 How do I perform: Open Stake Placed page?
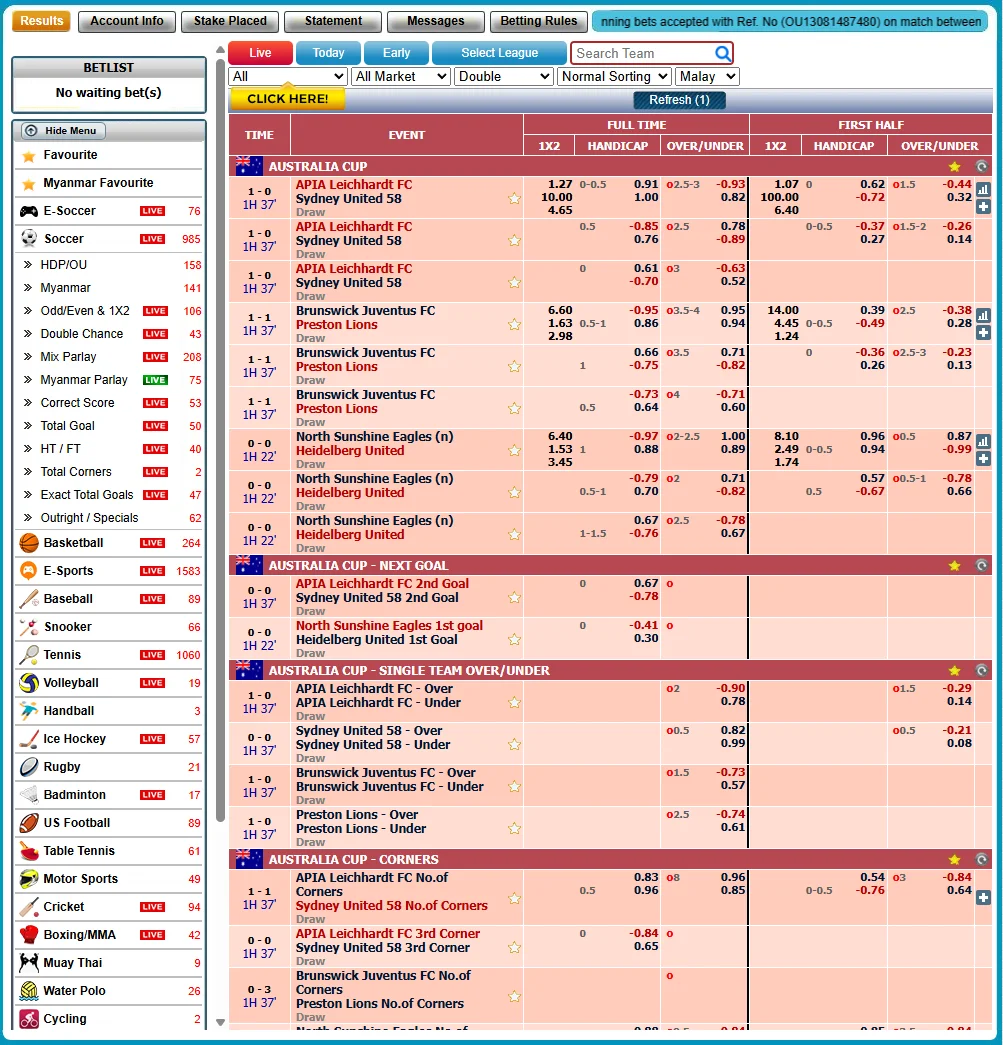click(x=230, y=21)
